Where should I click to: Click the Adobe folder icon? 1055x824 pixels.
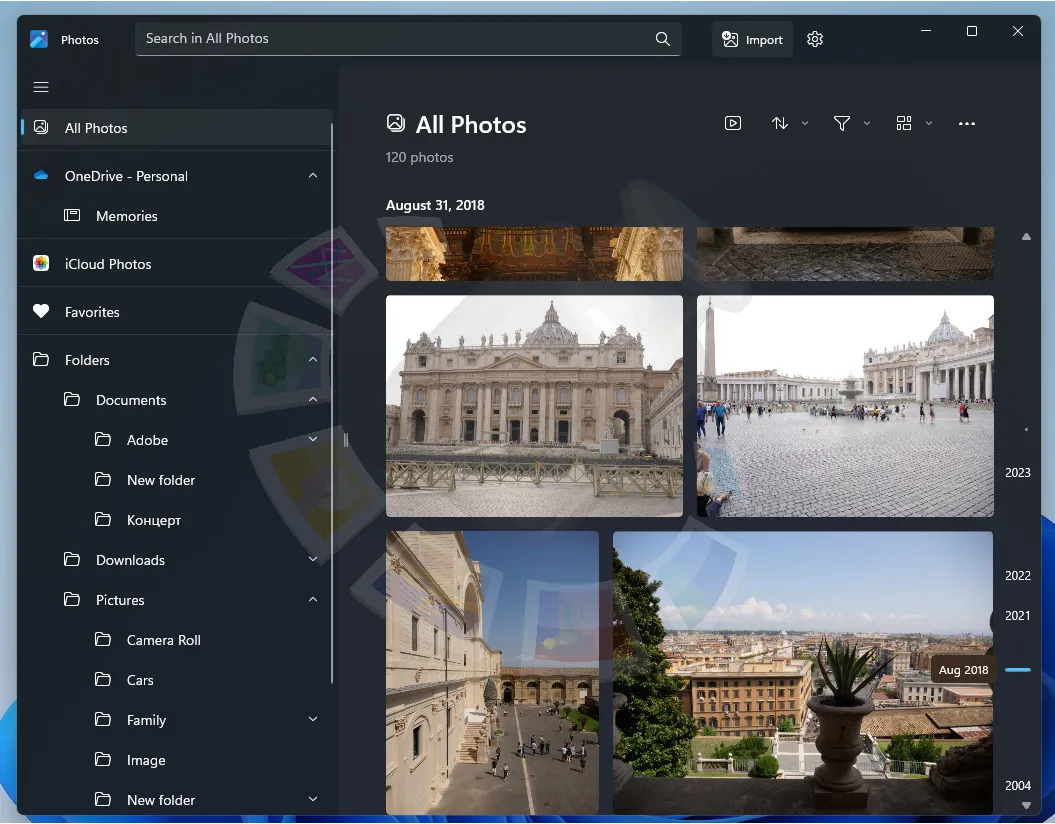103,440
